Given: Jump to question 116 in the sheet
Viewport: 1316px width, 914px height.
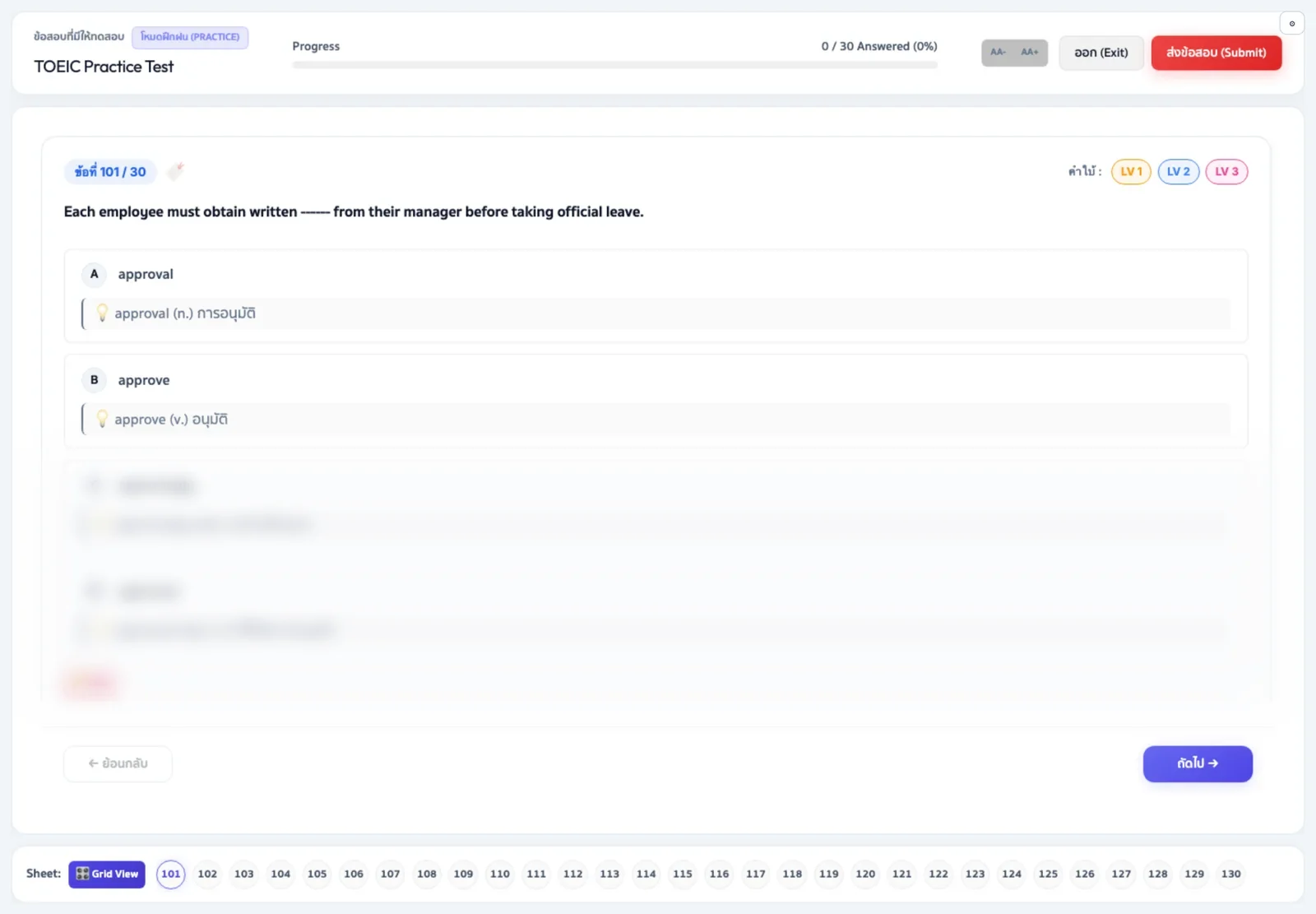Looking at the screenshot, I should click(720, 874).
